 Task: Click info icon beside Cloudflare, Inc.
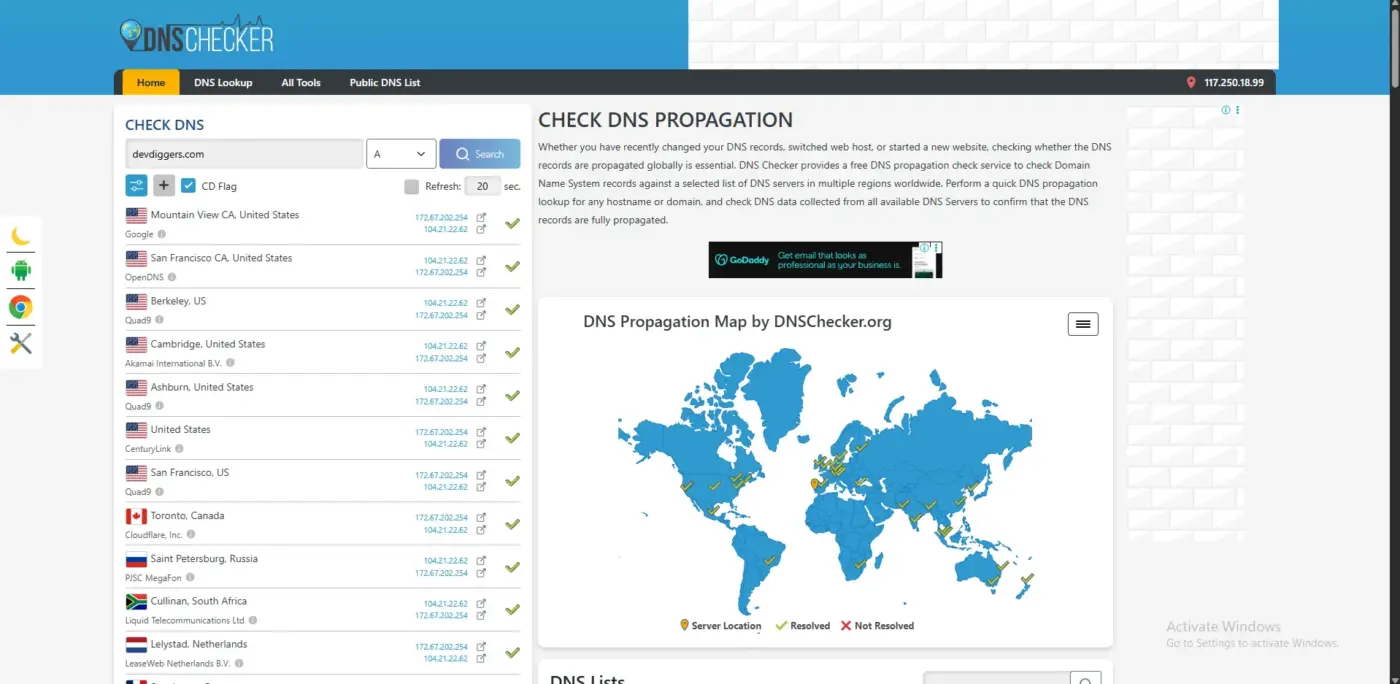(191, 535)
